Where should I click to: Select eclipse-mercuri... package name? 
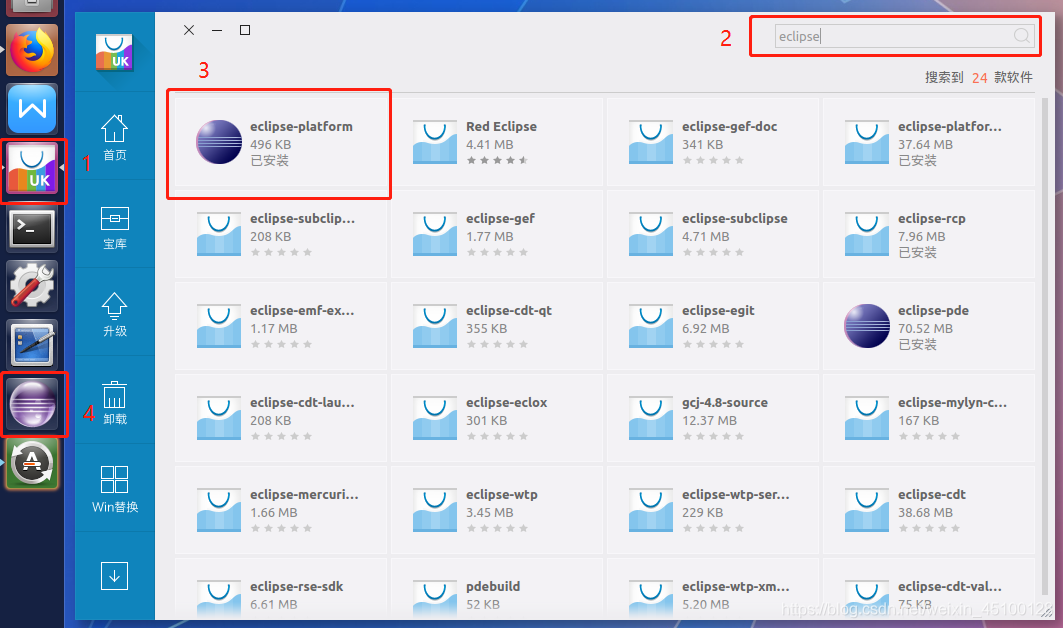[x=304, y=494]
